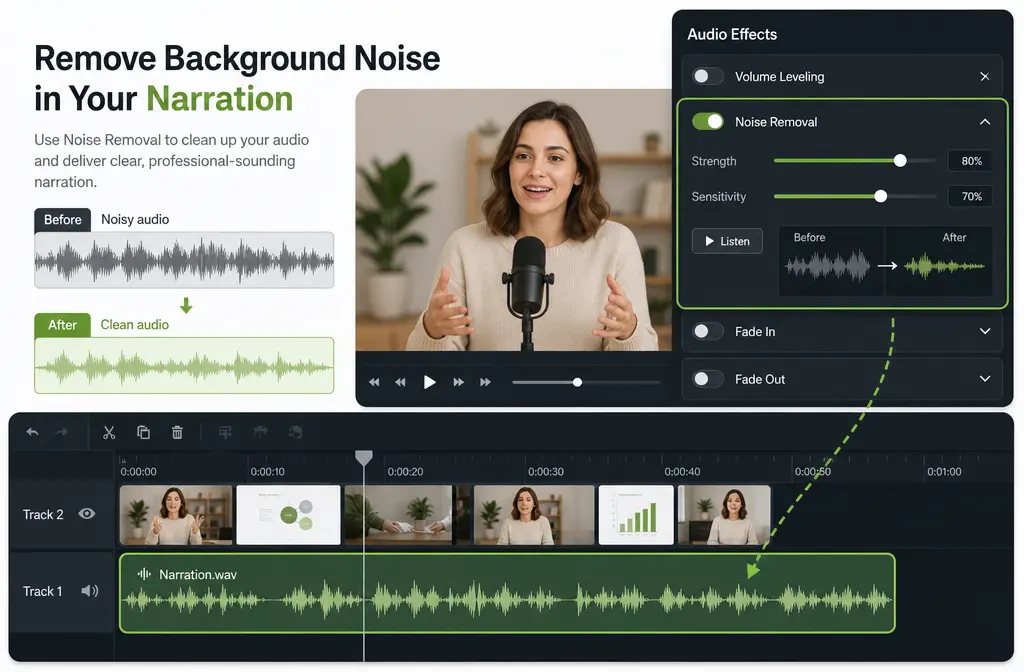Click the Track 2 label
Viewport: 1024px width, 672px height.
pyautogui.click(x=43, y=515)
